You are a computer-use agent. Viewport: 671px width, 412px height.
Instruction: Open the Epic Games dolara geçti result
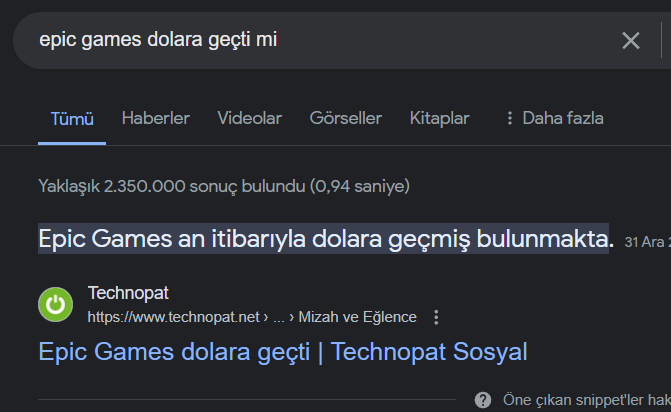282,352
